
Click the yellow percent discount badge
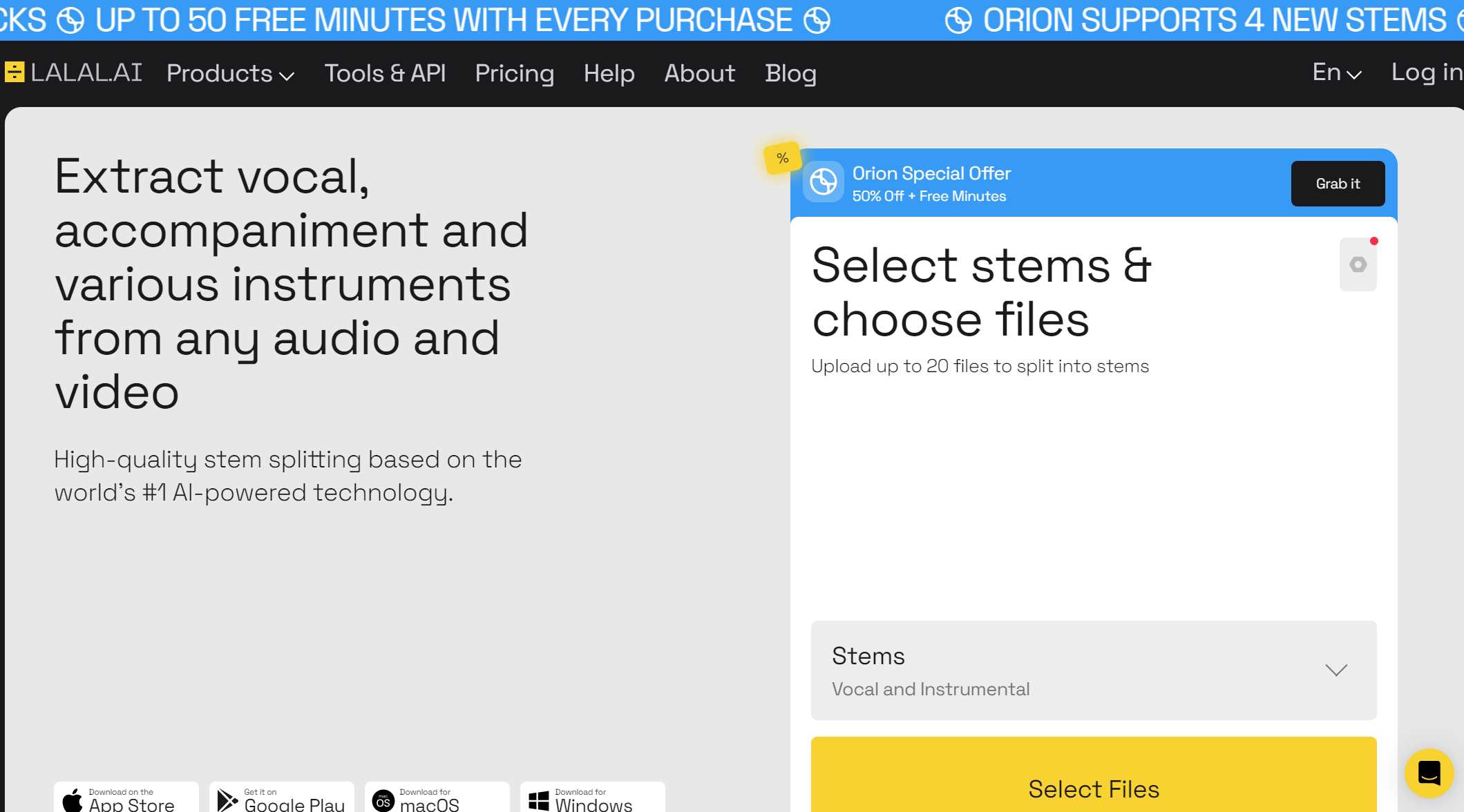[x=782, y=158]
